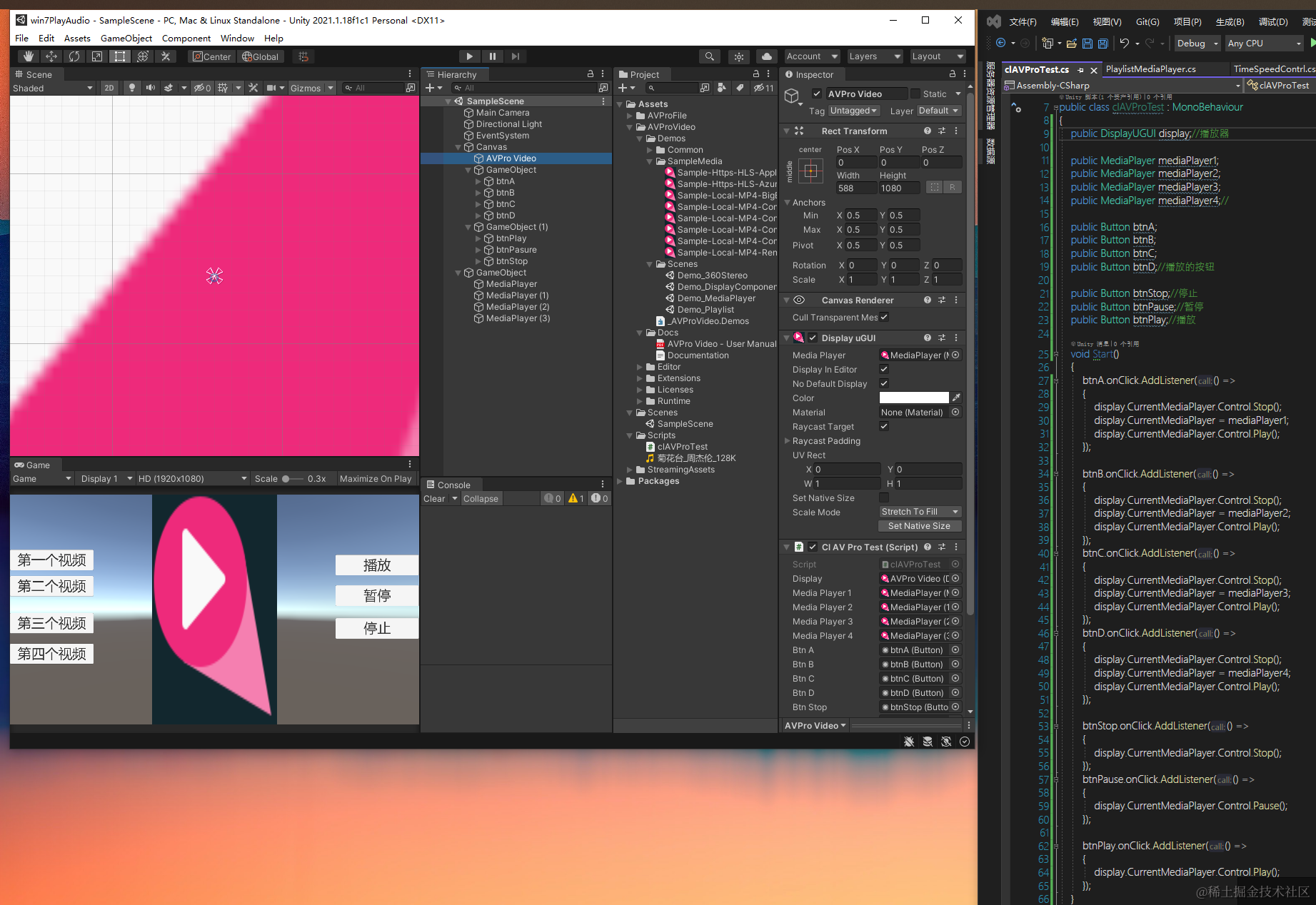Select the Rotate tool in Unity toolbar
This screenshot has height=905, width=1316.
pyautogui.click(x=74, y=56)
